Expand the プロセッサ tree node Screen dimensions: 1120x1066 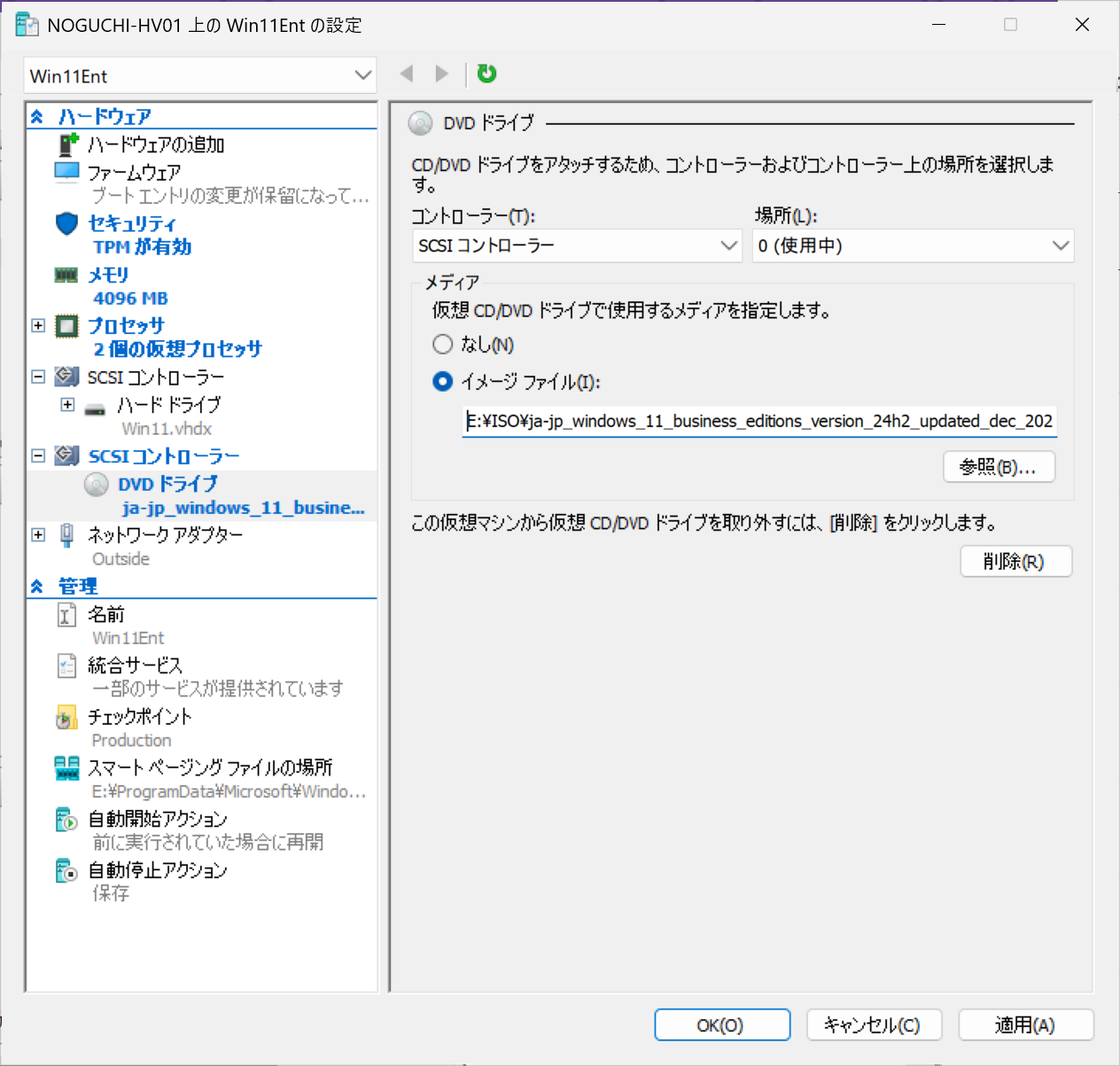point(38,326)
